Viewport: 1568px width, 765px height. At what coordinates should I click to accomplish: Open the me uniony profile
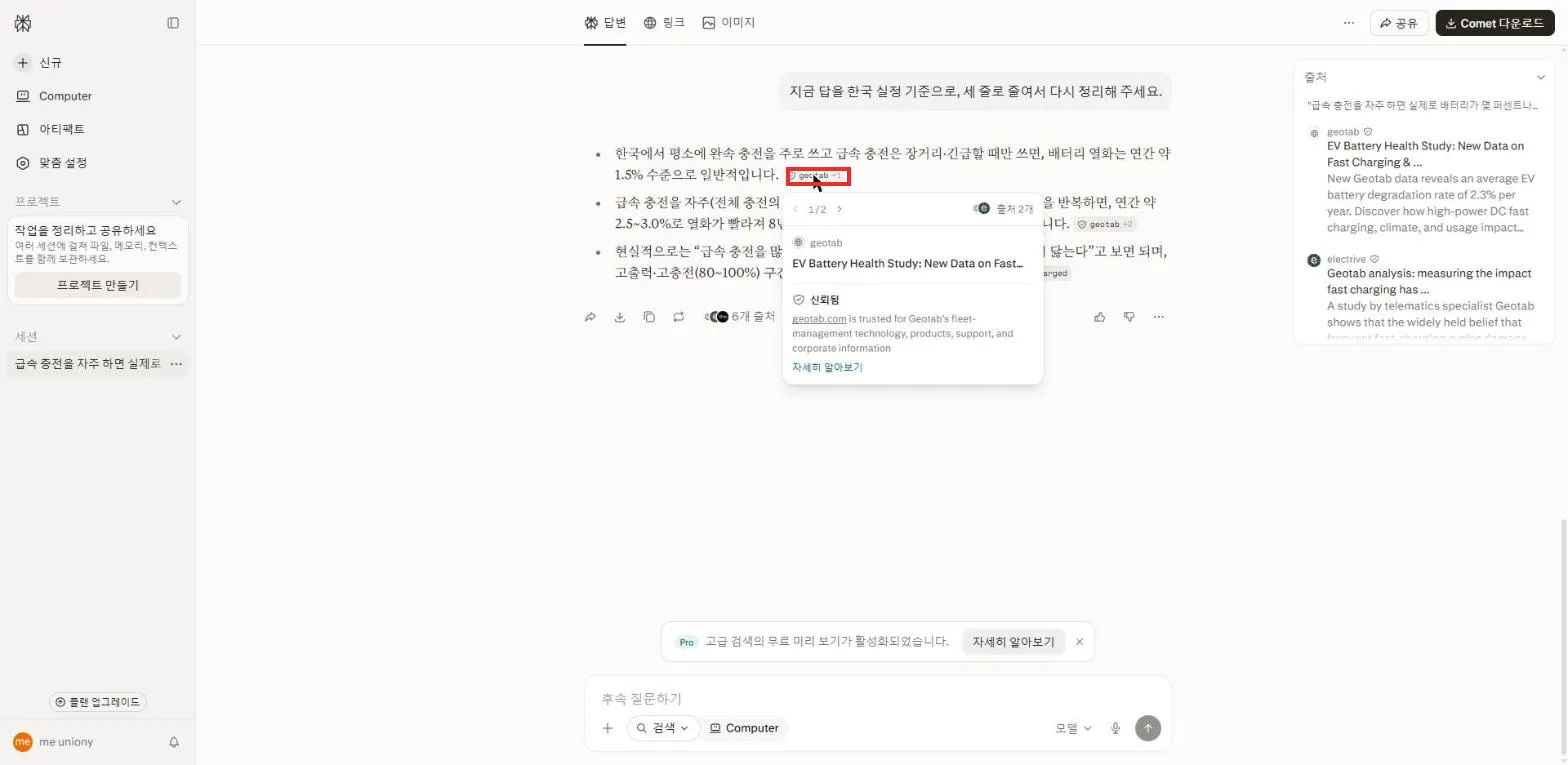coord(53,742)
